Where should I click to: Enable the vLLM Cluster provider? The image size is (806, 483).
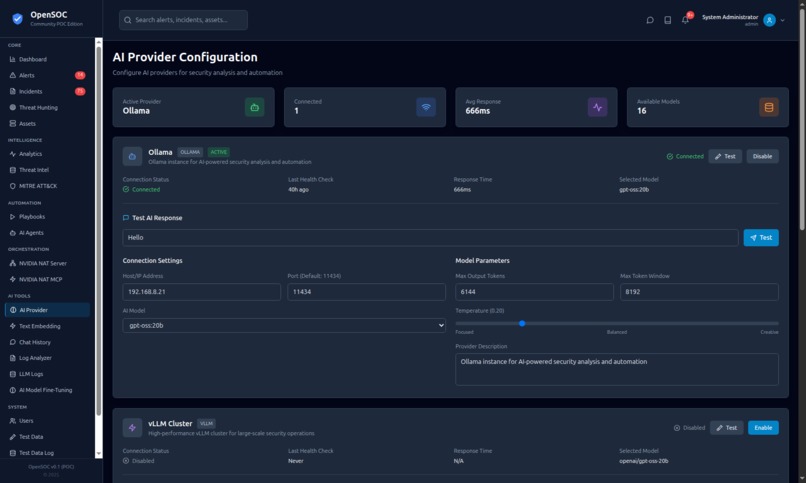tap(763, 428)
